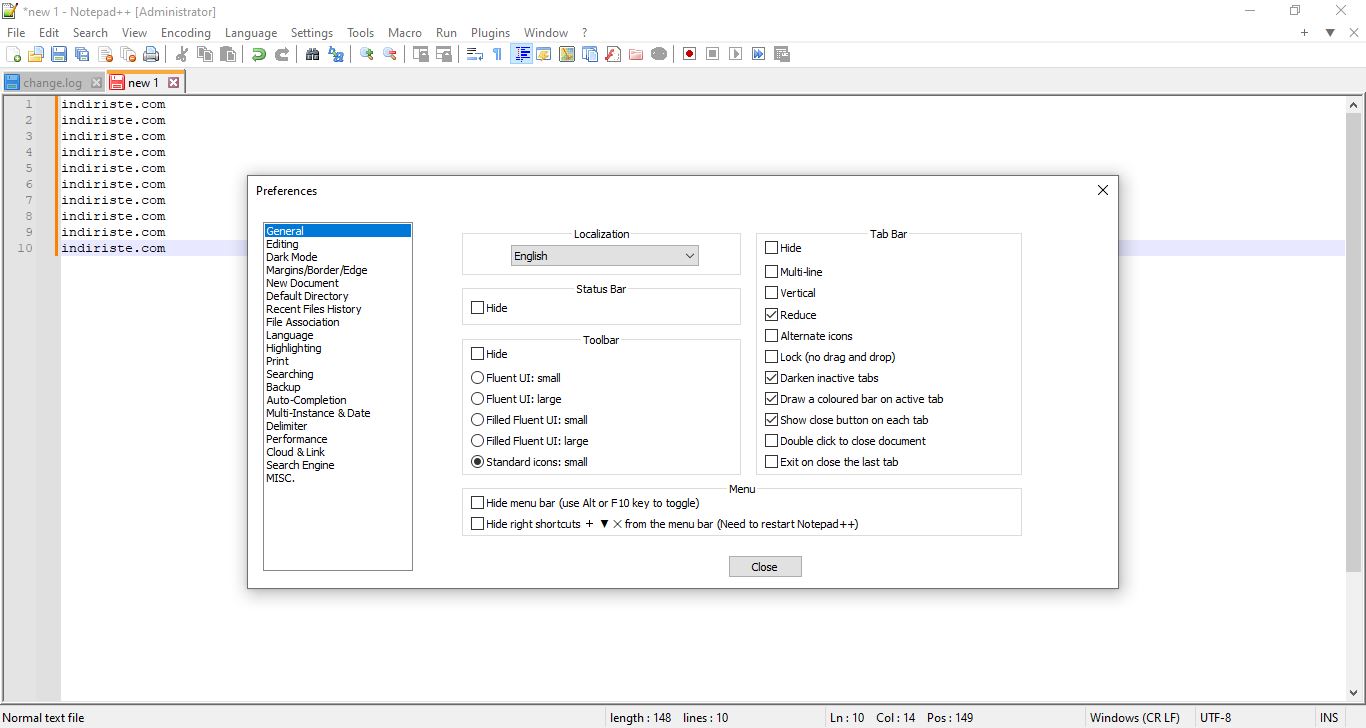1366x728 pixels.
Task: Click the + shortcut in menu bar
Action: pyautogui.click(x=1304, y=33)
